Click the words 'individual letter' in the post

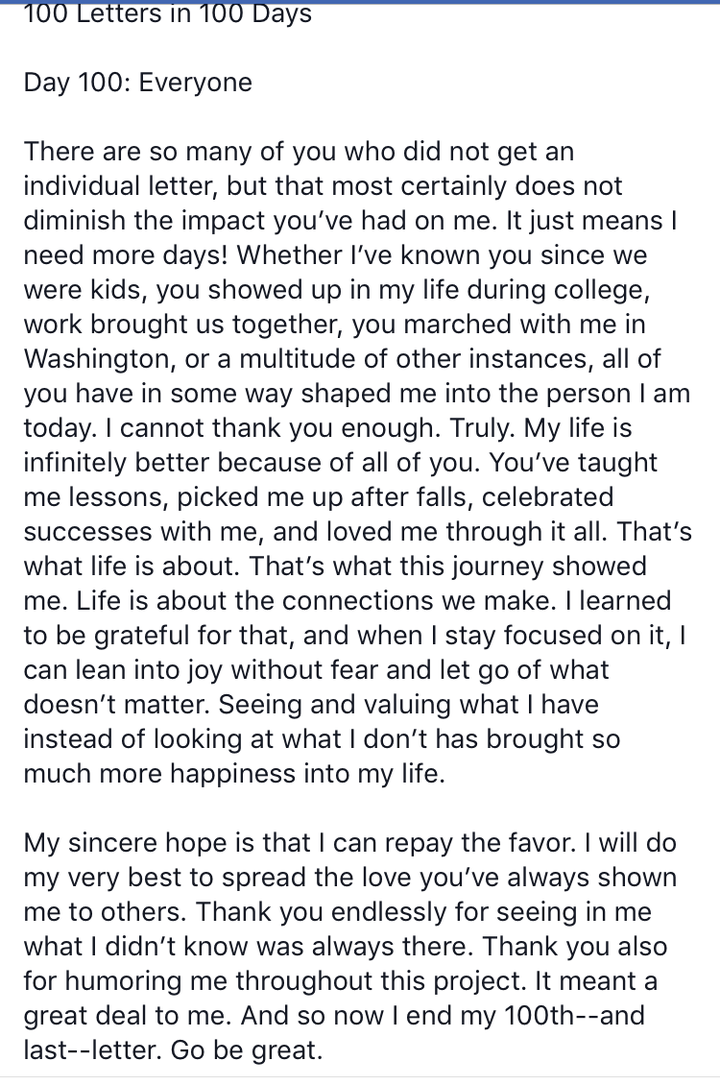(x=120, y=186)
